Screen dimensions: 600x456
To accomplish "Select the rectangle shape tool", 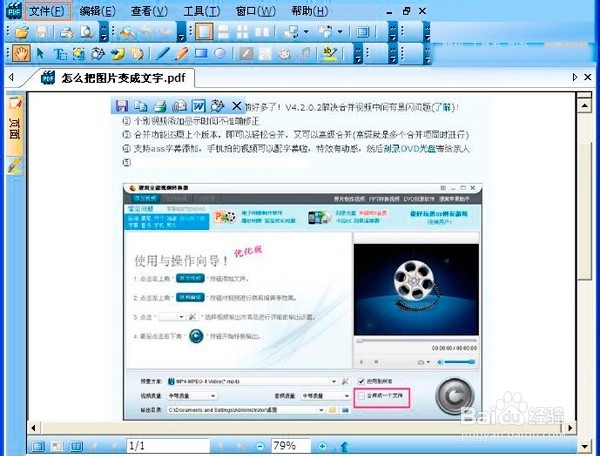I will point(201,54).
